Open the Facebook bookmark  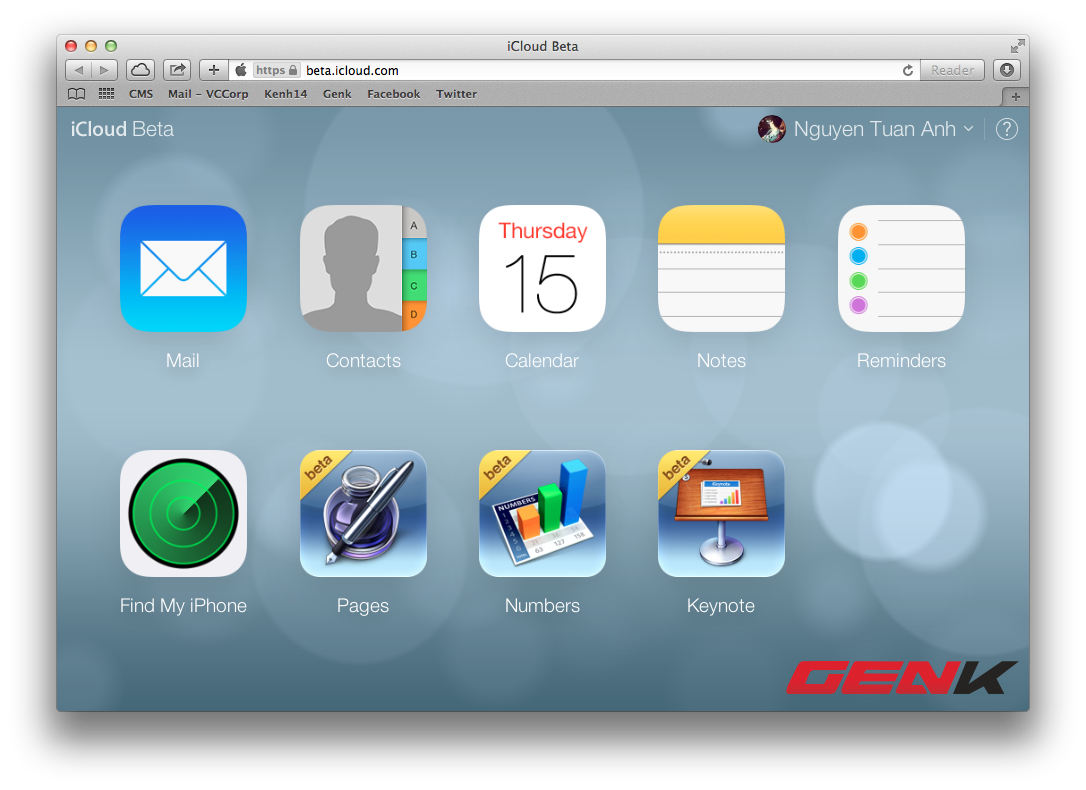393,93
